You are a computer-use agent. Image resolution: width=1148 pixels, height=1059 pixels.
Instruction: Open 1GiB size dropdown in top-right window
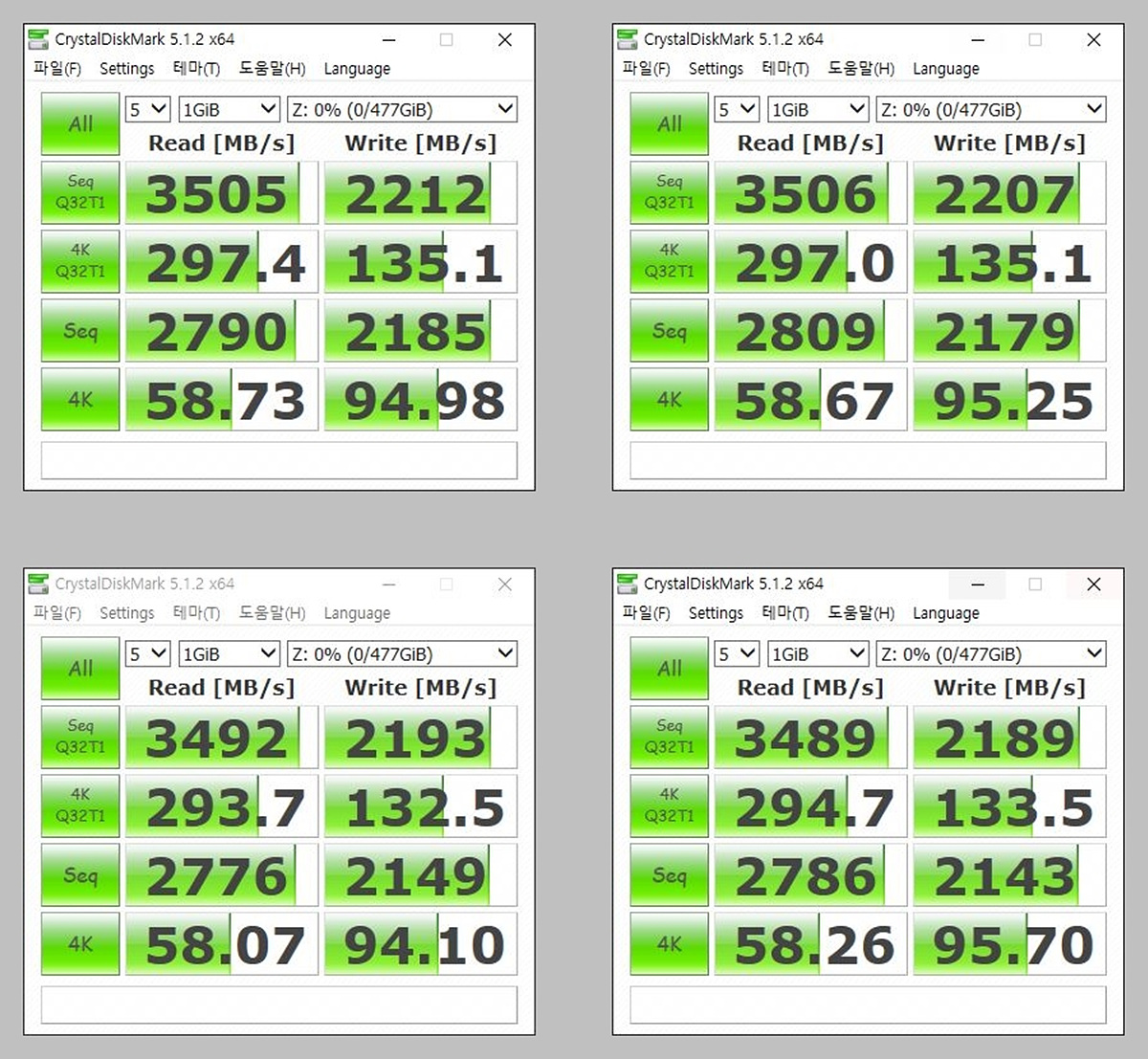tap(818, 109)
